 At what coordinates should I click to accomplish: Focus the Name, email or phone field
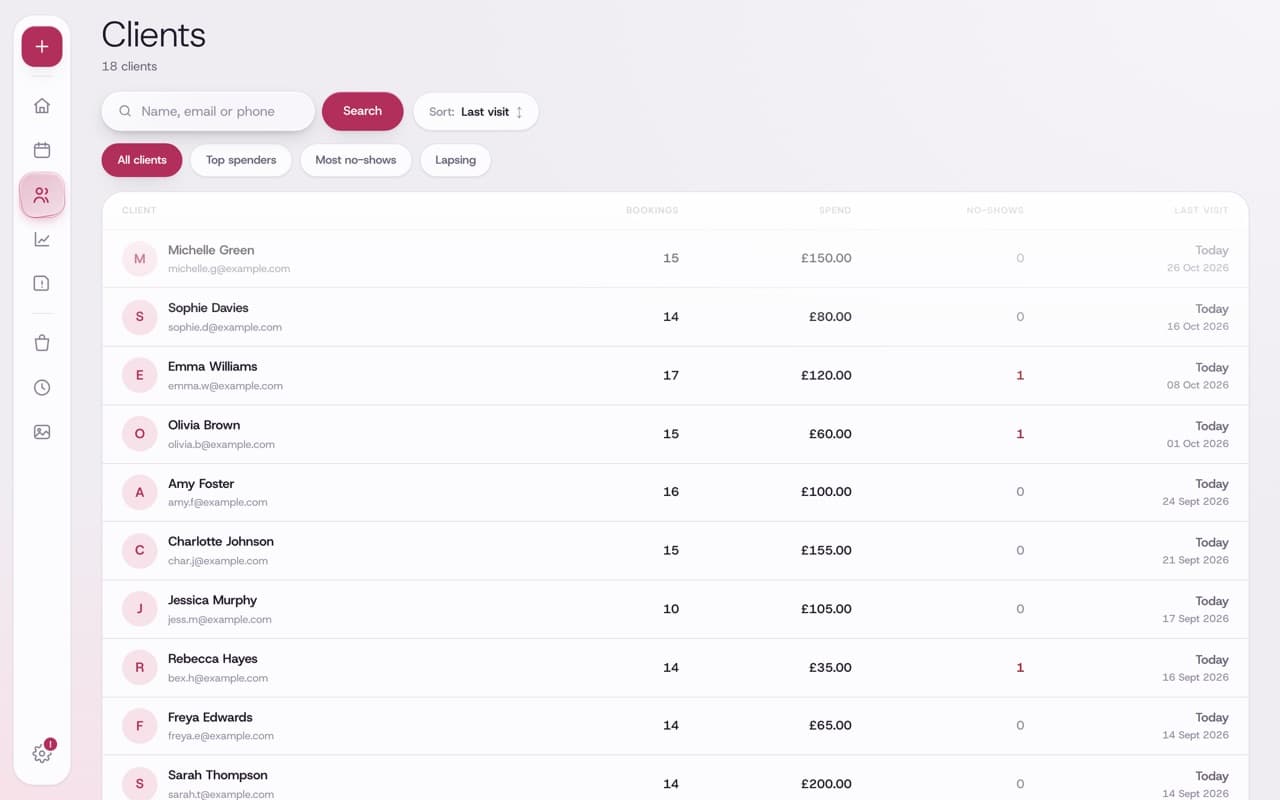(208, 111)
